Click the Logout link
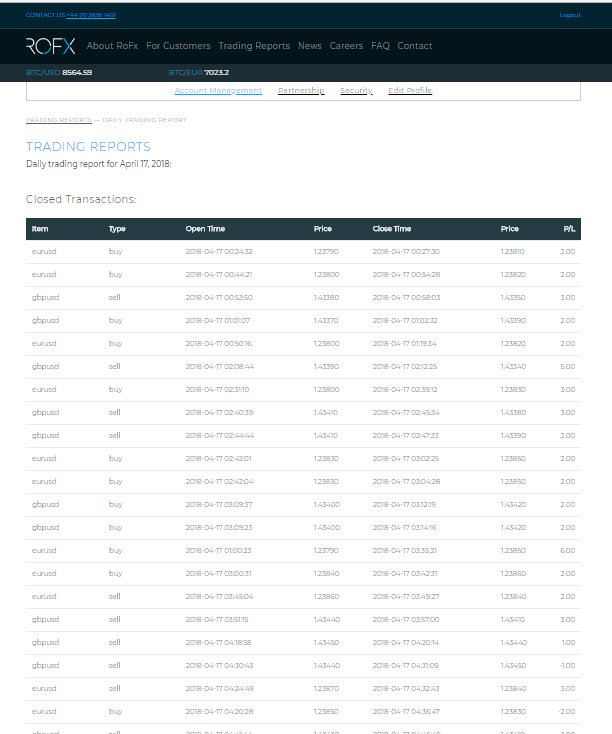 click(569, 15)
